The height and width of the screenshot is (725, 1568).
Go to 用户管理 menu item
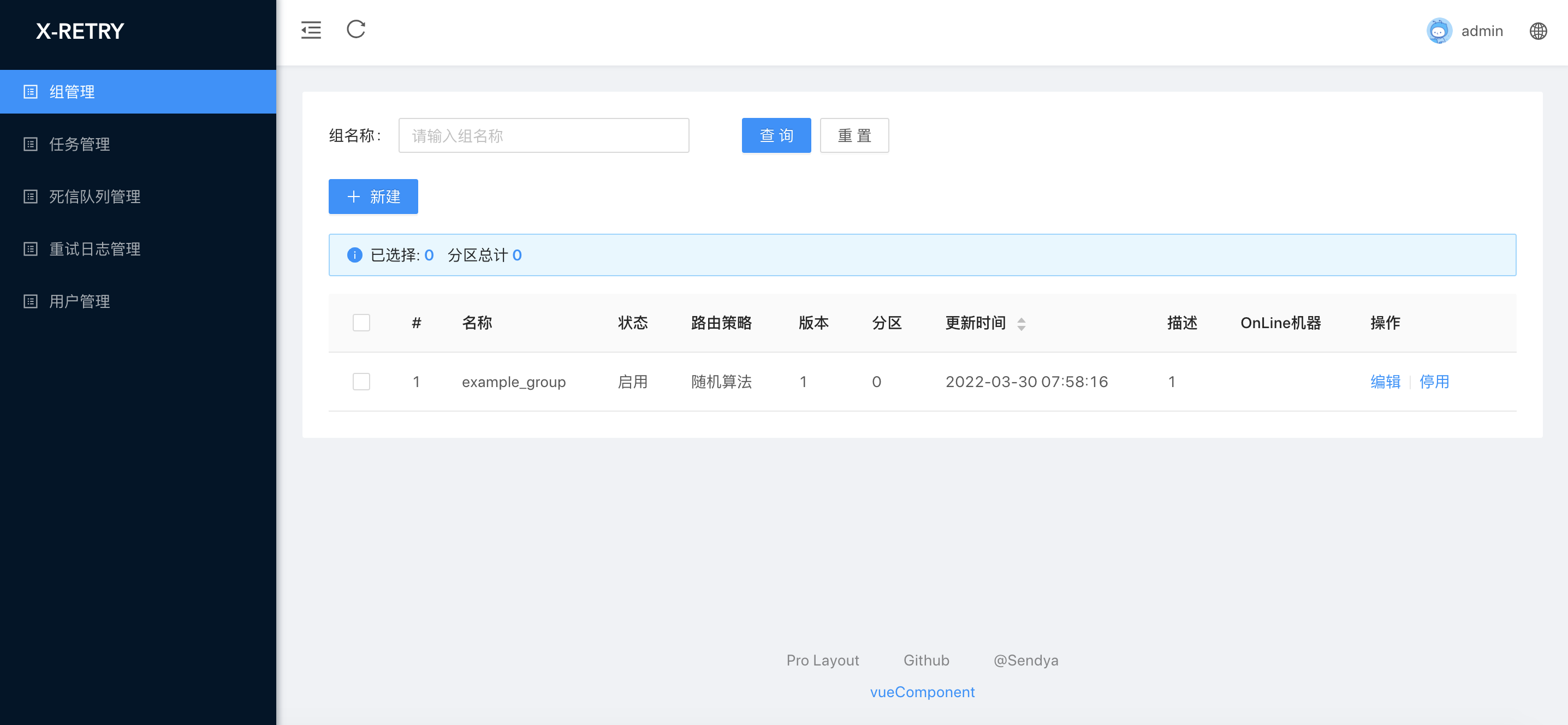[79, 301]
